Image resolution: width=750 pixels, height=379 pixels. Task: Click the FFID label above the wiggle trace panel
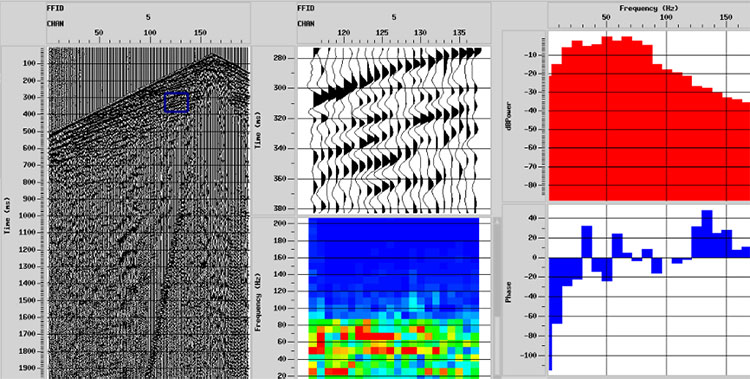coord(306,8)
